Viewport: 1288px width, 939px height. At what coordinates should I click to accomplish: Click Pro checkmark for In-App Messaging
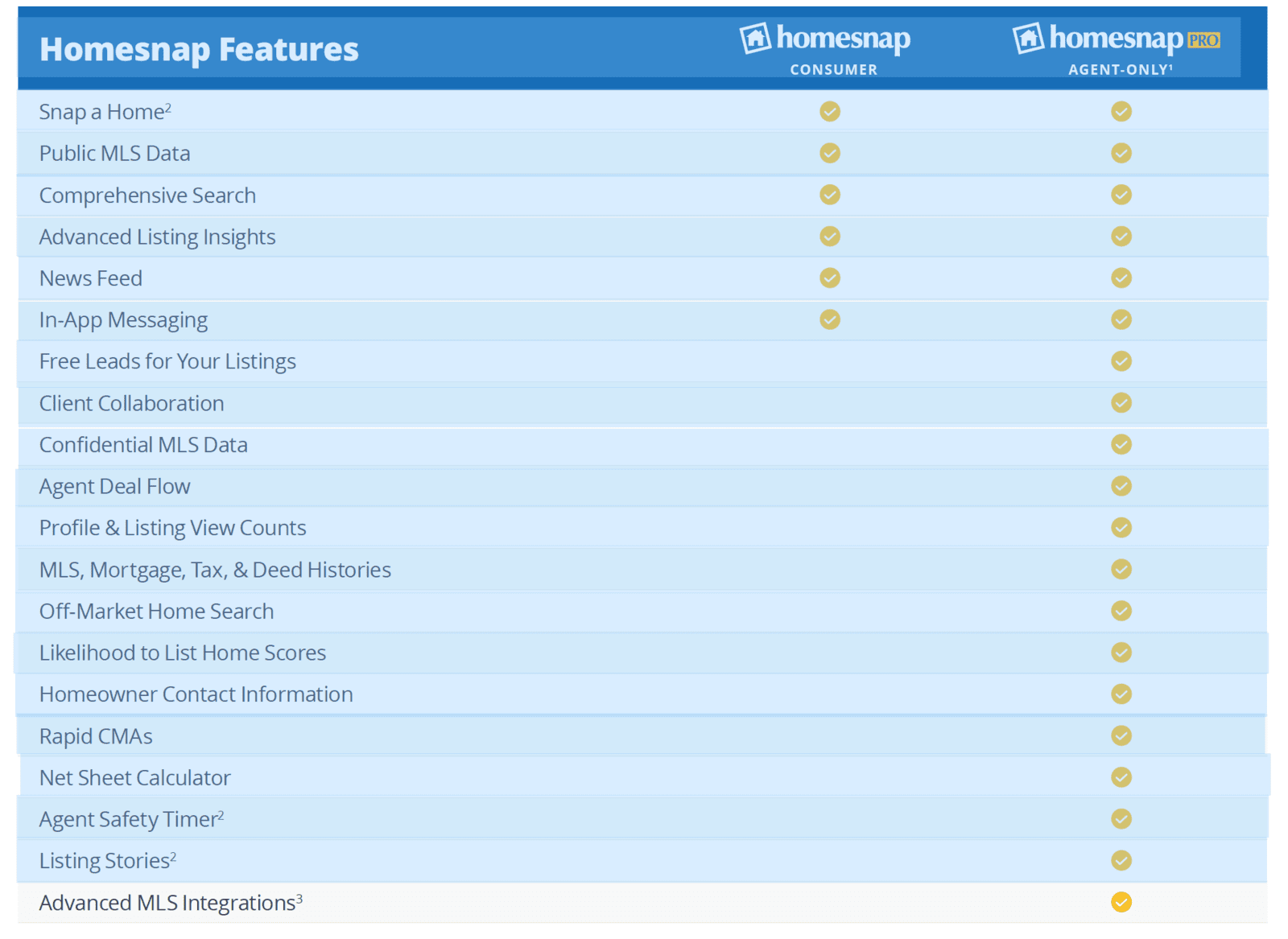coord(1121,319)
